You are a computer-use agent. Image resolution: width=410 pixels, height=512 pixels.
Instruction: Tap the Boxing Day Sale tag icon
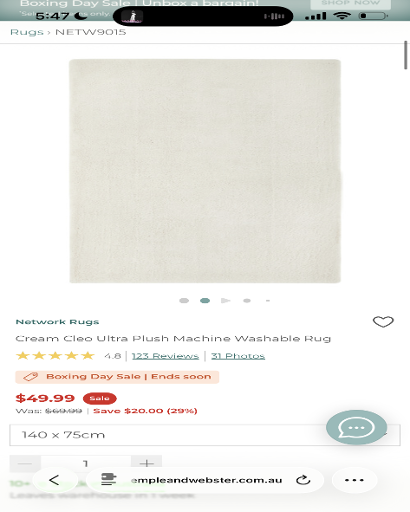coord(30,377)
